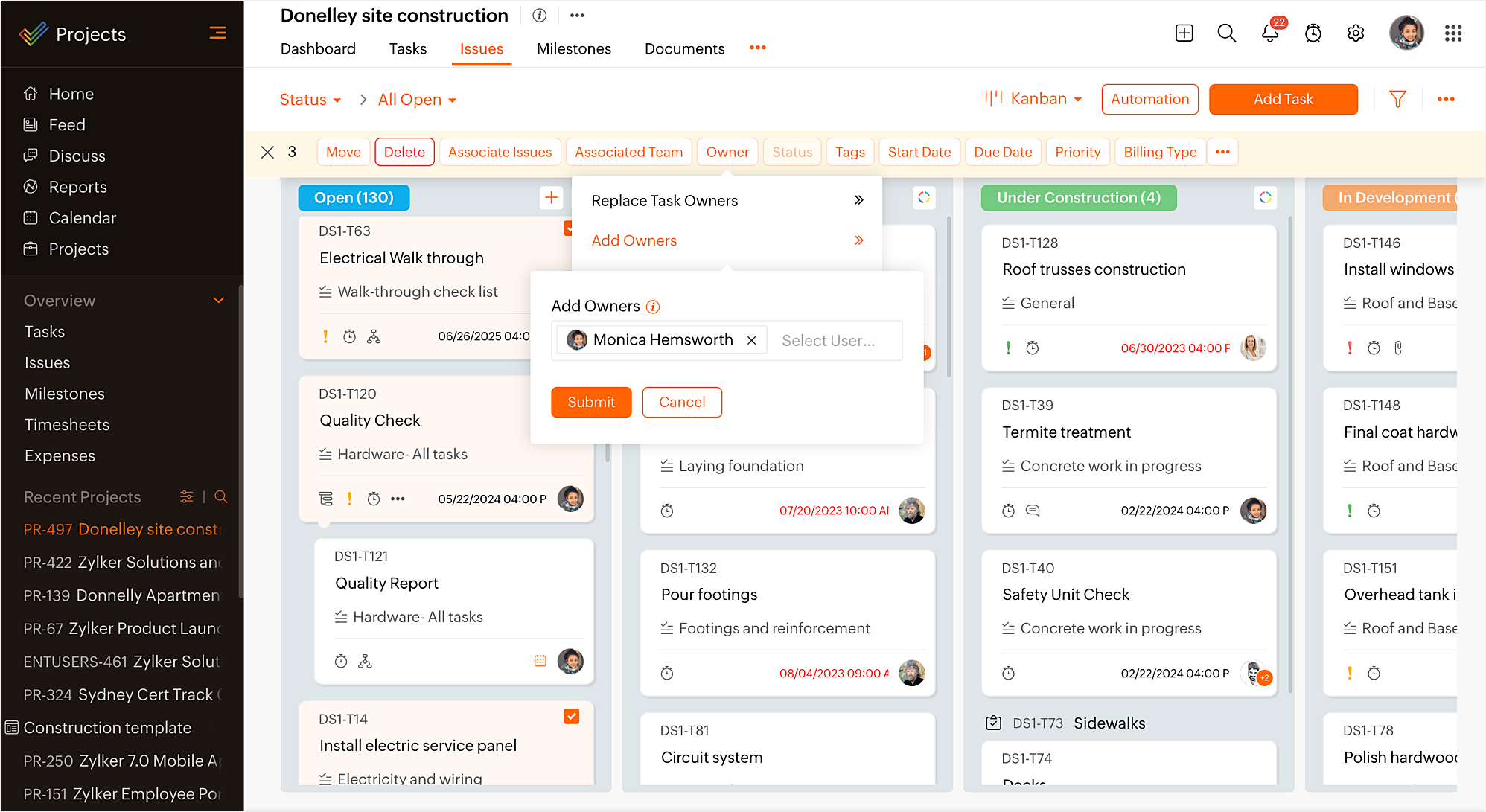Click the quick add plus icon in header

tap(1184, 33)
